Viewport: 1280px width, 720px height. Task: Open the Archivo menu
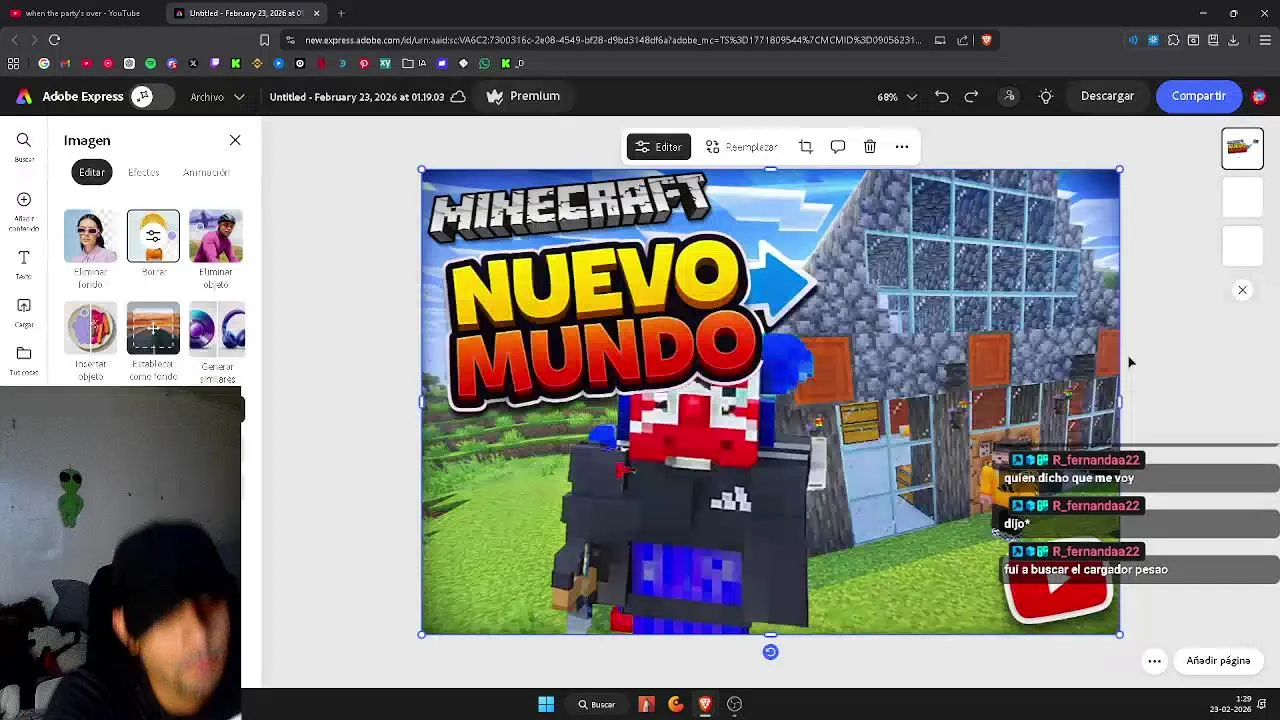coord(217,97)
